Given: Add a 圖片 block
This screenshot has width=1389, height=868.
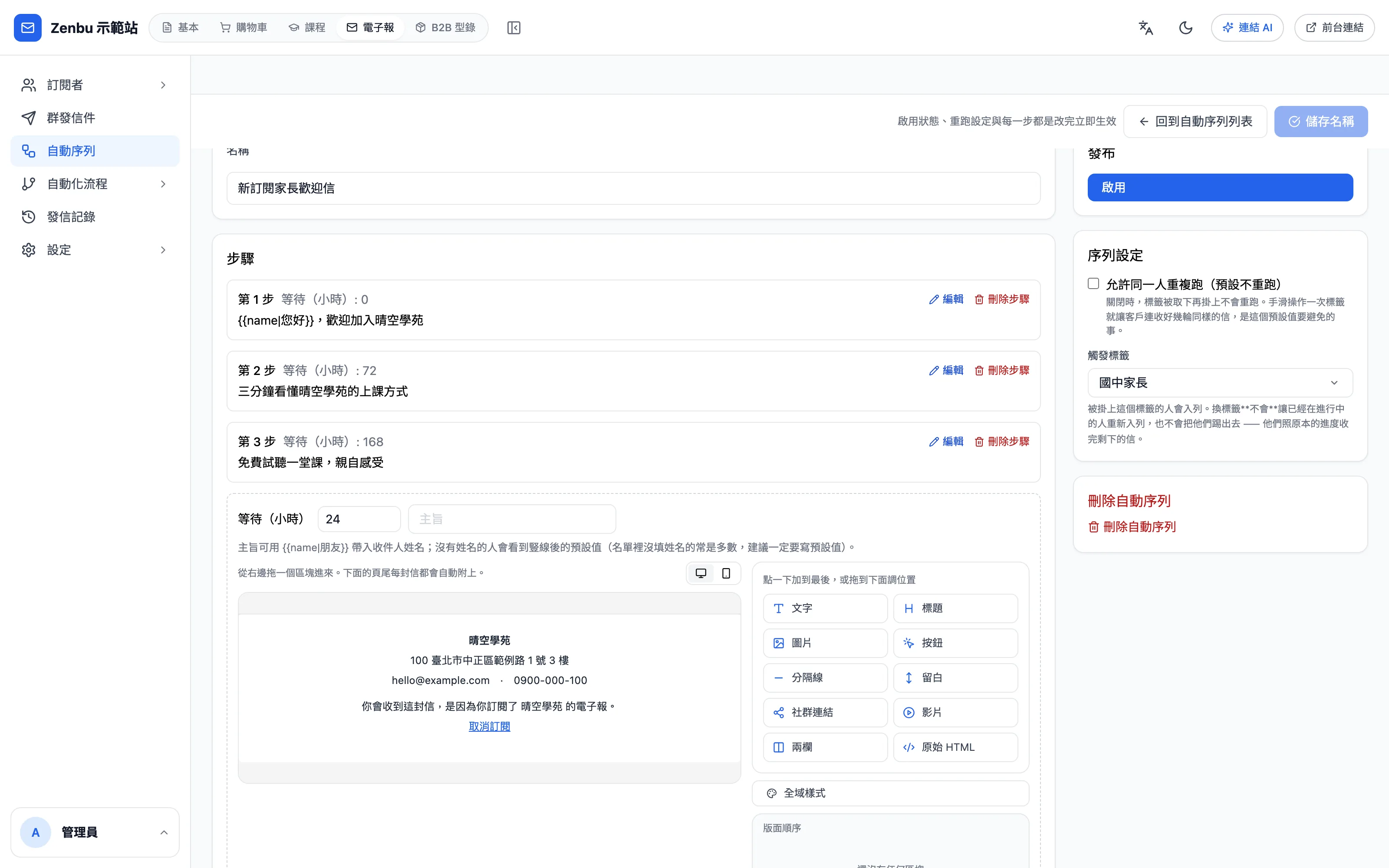Looking at the screenshot, I should (x=825, y=643).
